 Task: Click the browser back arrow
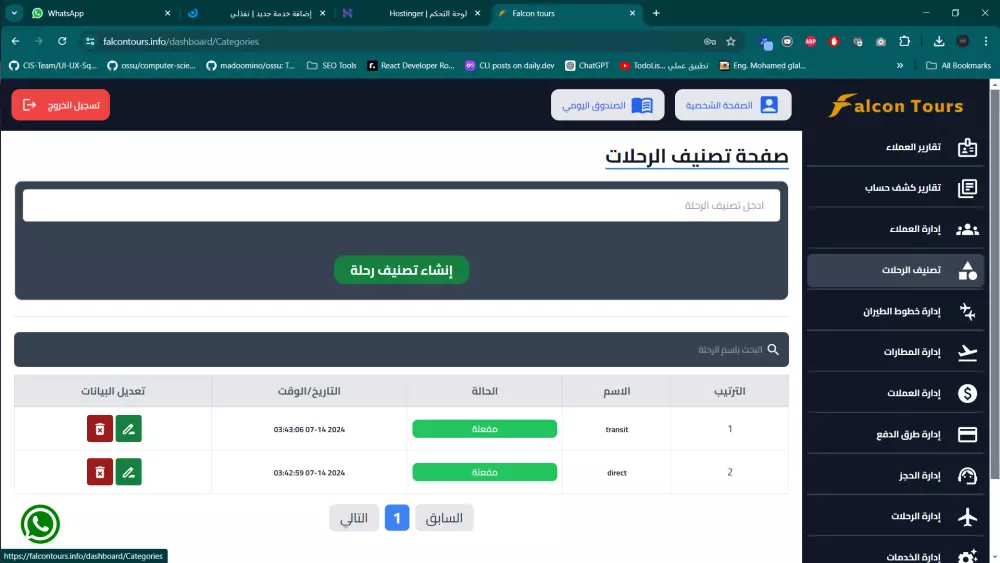click(16, 41)
